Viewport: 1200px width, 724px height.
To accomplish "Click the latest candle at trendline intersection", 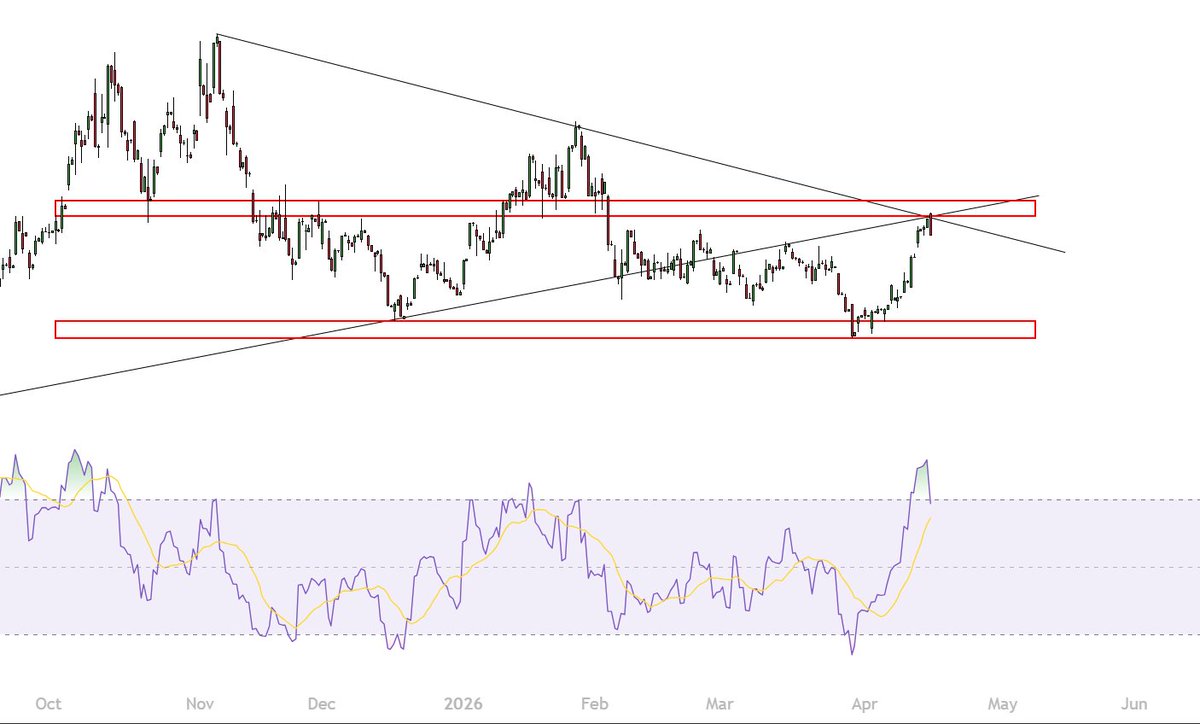I will point(931,224).
